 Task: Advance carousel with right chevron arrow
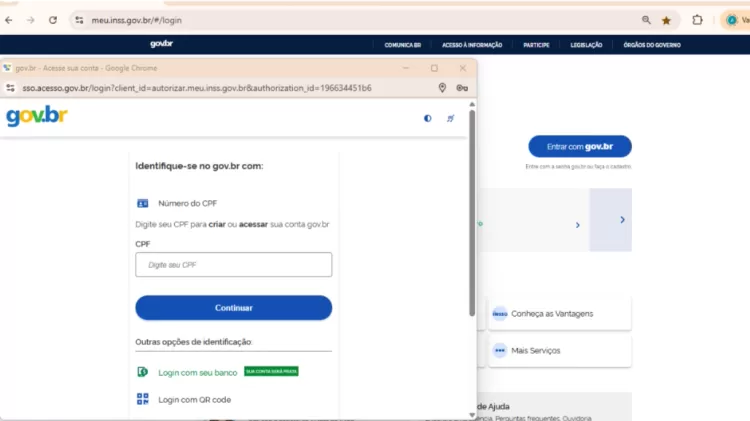(622, 220)
